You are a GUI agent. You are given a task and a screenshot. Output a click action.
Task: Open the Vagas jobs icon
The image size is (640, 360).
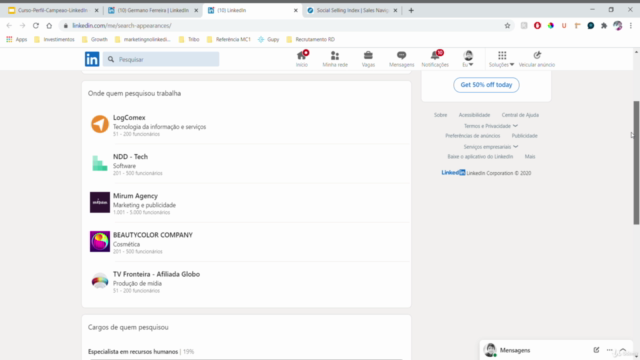coord(368,59)
